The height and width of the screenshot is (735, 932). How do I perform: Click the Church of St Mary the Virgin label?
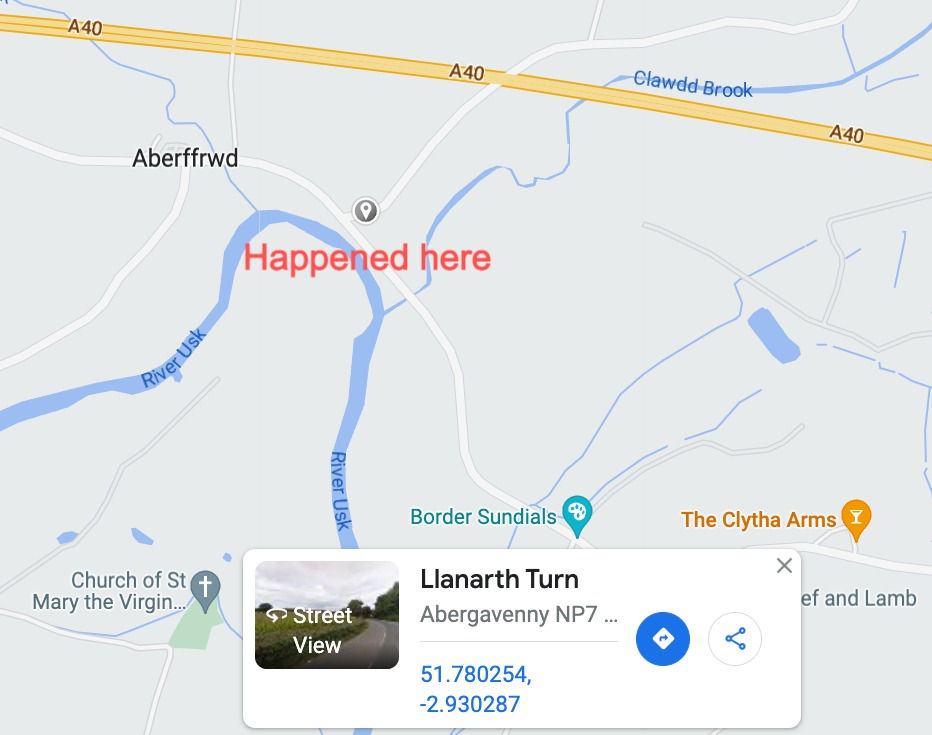110,591
